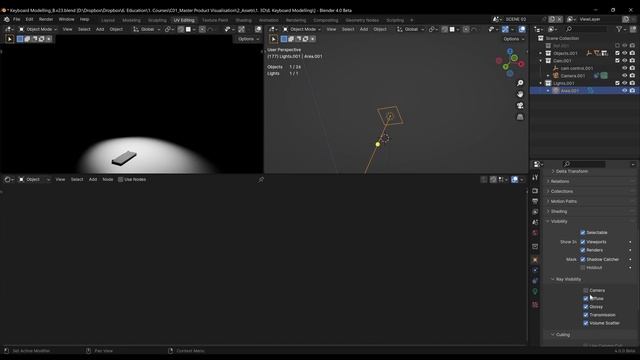Viewport: 640px width, 360px height.
Task: Disable Camera.001 in renders via camera icon
Action: (x=632, y=76)
